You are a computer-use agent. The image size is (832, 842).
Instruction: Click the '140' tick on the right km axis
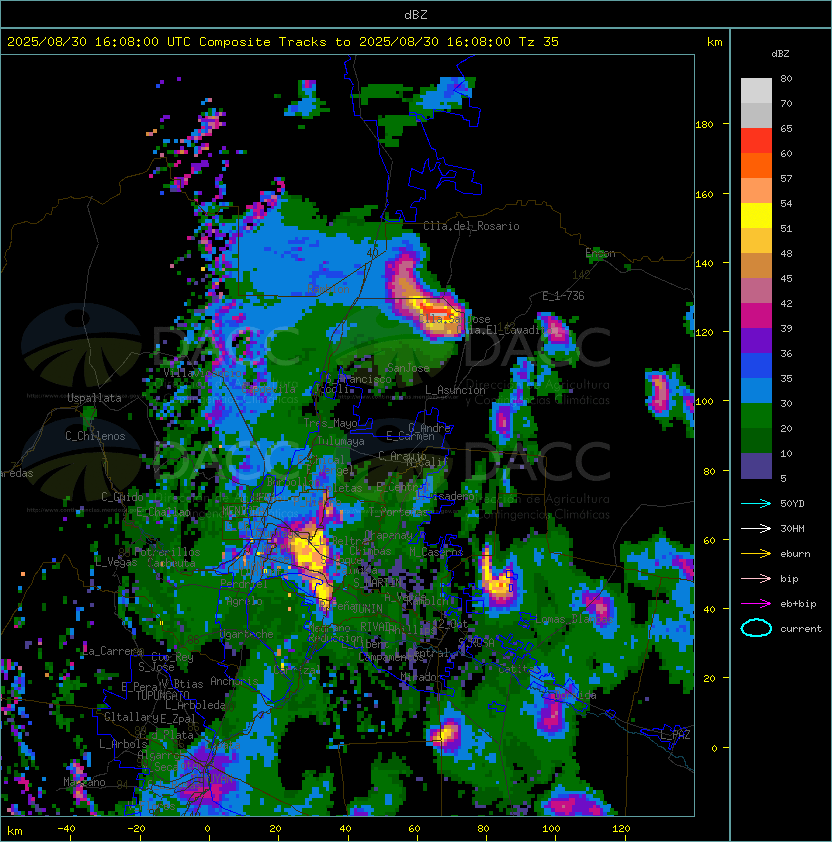(704, 263)
